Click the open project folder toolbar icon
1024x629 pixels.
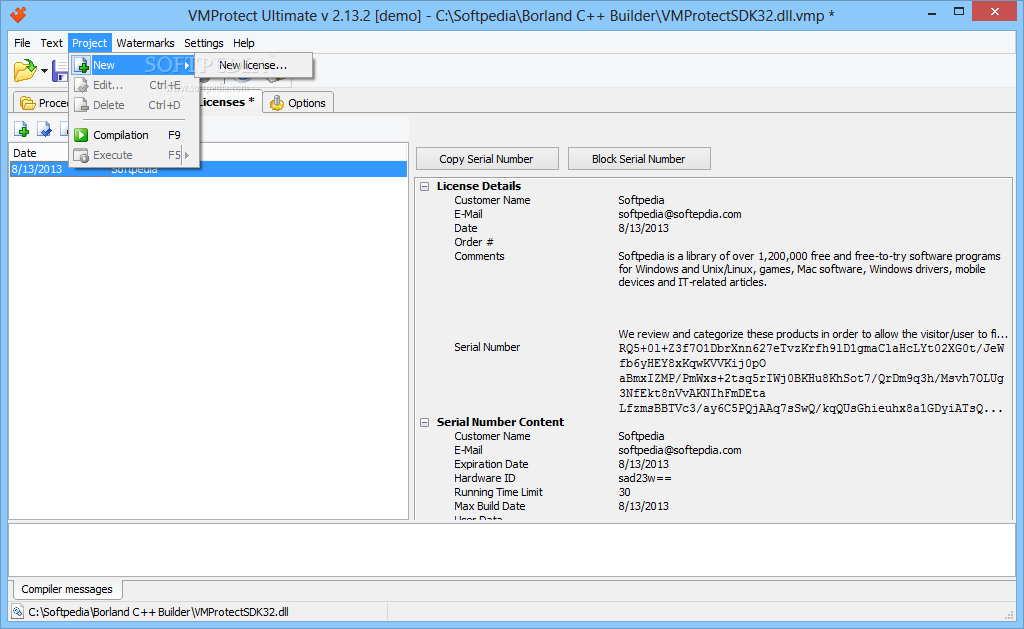point(25,70)
